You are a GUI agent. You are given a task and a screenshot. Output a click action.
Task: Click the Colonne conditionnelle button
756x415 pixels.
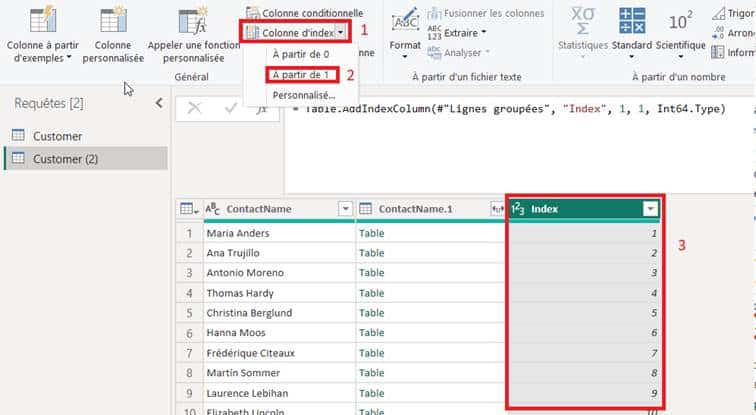pos(304,13)
